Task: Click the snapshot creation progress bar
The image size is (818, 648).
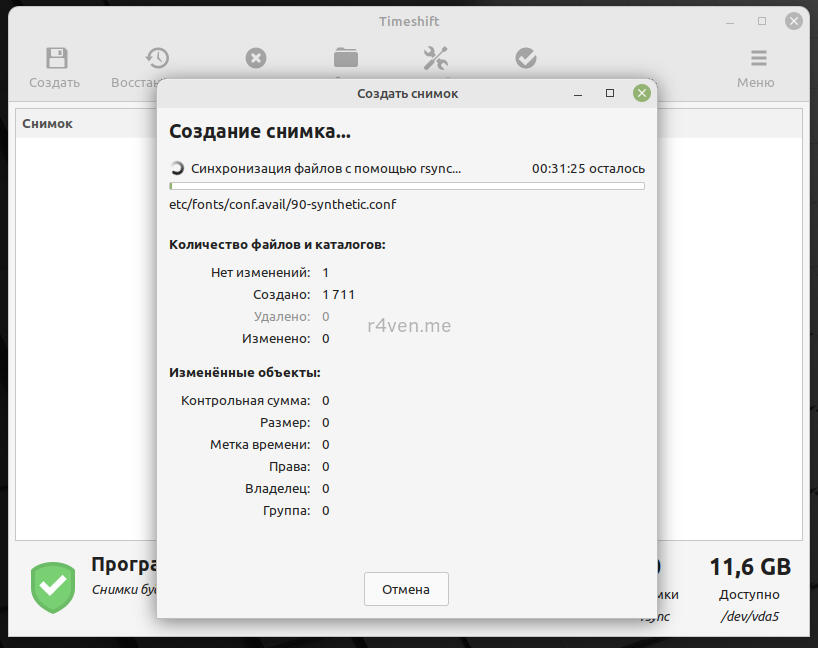Action: (407, 186)
